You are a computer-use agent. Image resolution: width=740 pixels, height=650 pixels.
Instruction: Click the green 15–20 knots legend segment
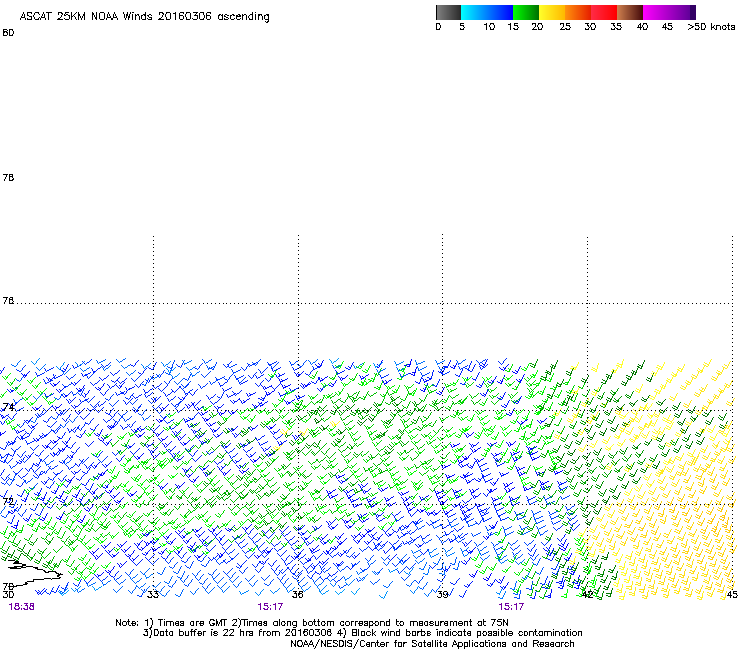[526, 12]
